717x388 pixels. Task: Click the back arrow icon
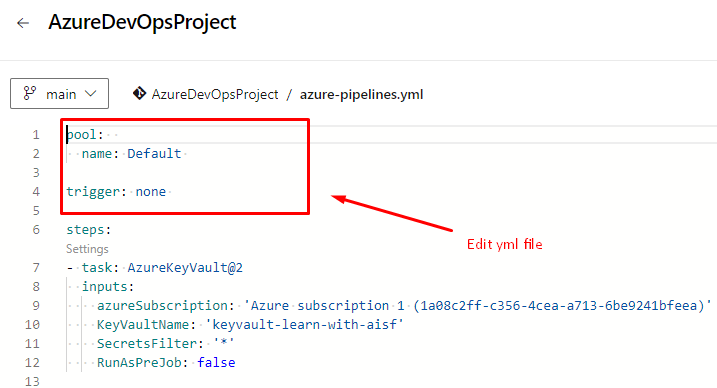click(23, 23)
